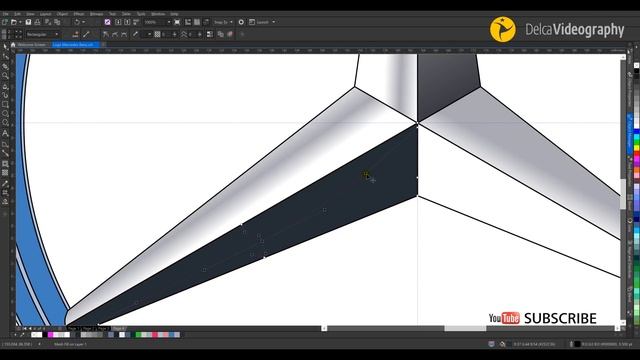Go to Page 2 tab
This screenshot has width=640, height=360.
pyautogui.click(x=87, y=328)
